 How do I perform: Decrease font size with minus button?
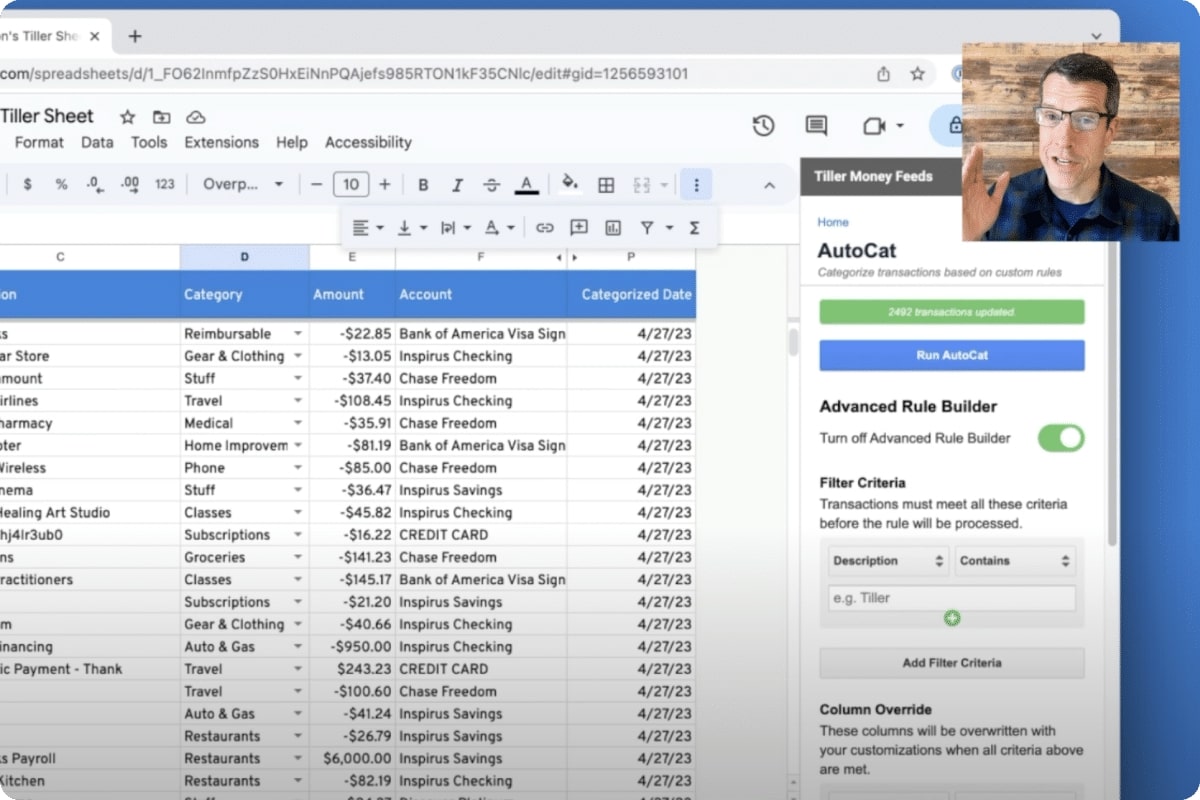[317, 185]
